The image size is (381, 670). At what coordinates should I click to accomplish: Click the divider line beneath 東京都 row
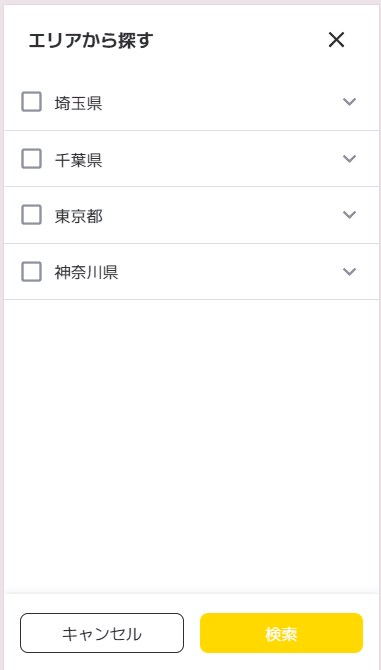pyautogui.click(x=191, y=244)
